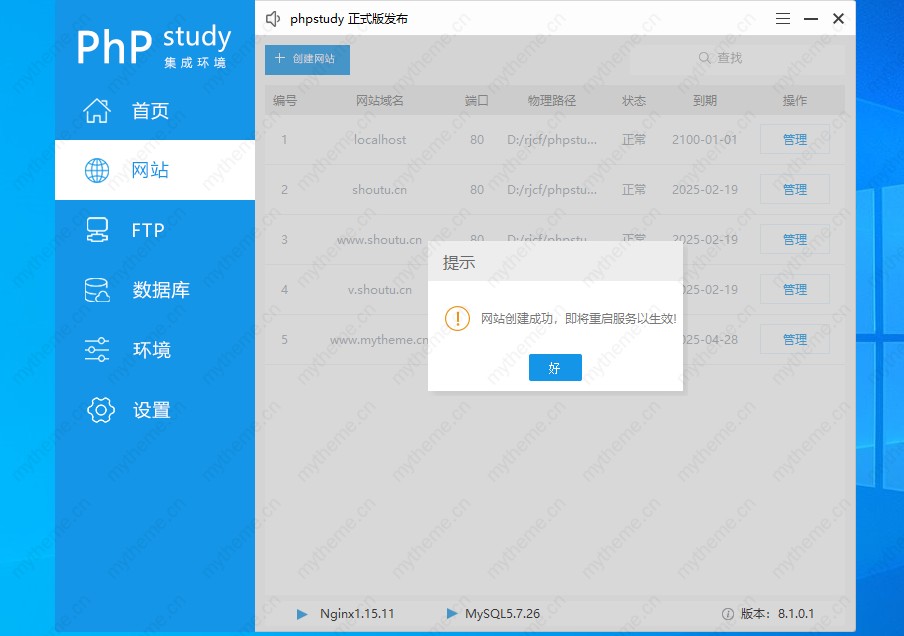The height and width of the screenshot is (636, 904).
Task: Click the sliders icon beside 环境
Action: (97, 349)
